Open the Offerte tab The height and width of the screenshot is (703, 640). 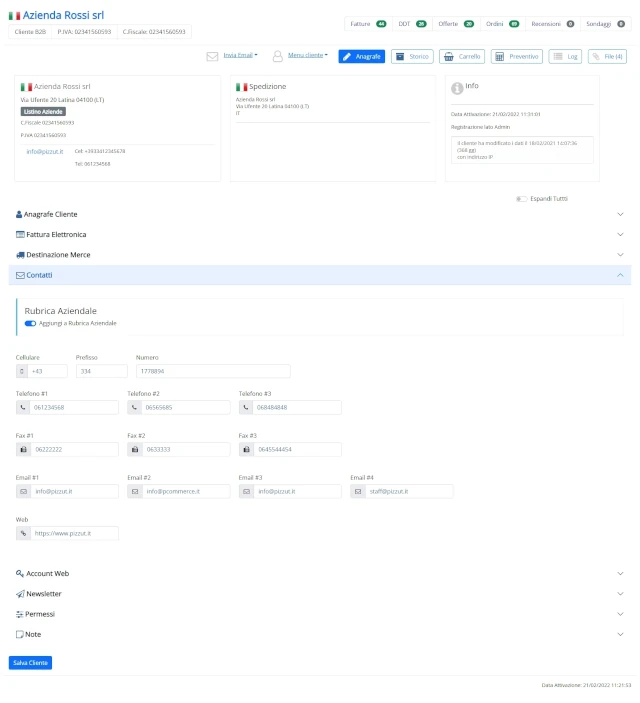pyautogui.click(x=456, y=24)
